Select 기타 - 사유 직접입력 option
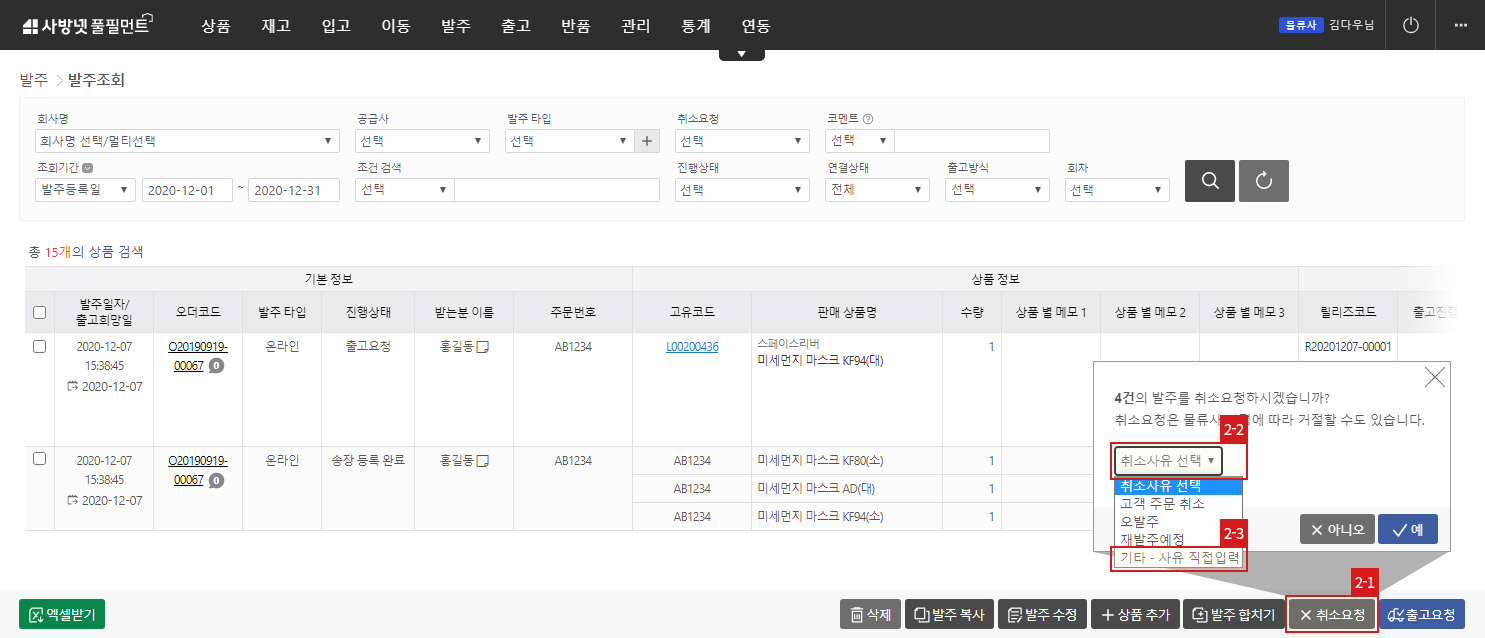The image size is (1485, 638). pos(1179,558)
